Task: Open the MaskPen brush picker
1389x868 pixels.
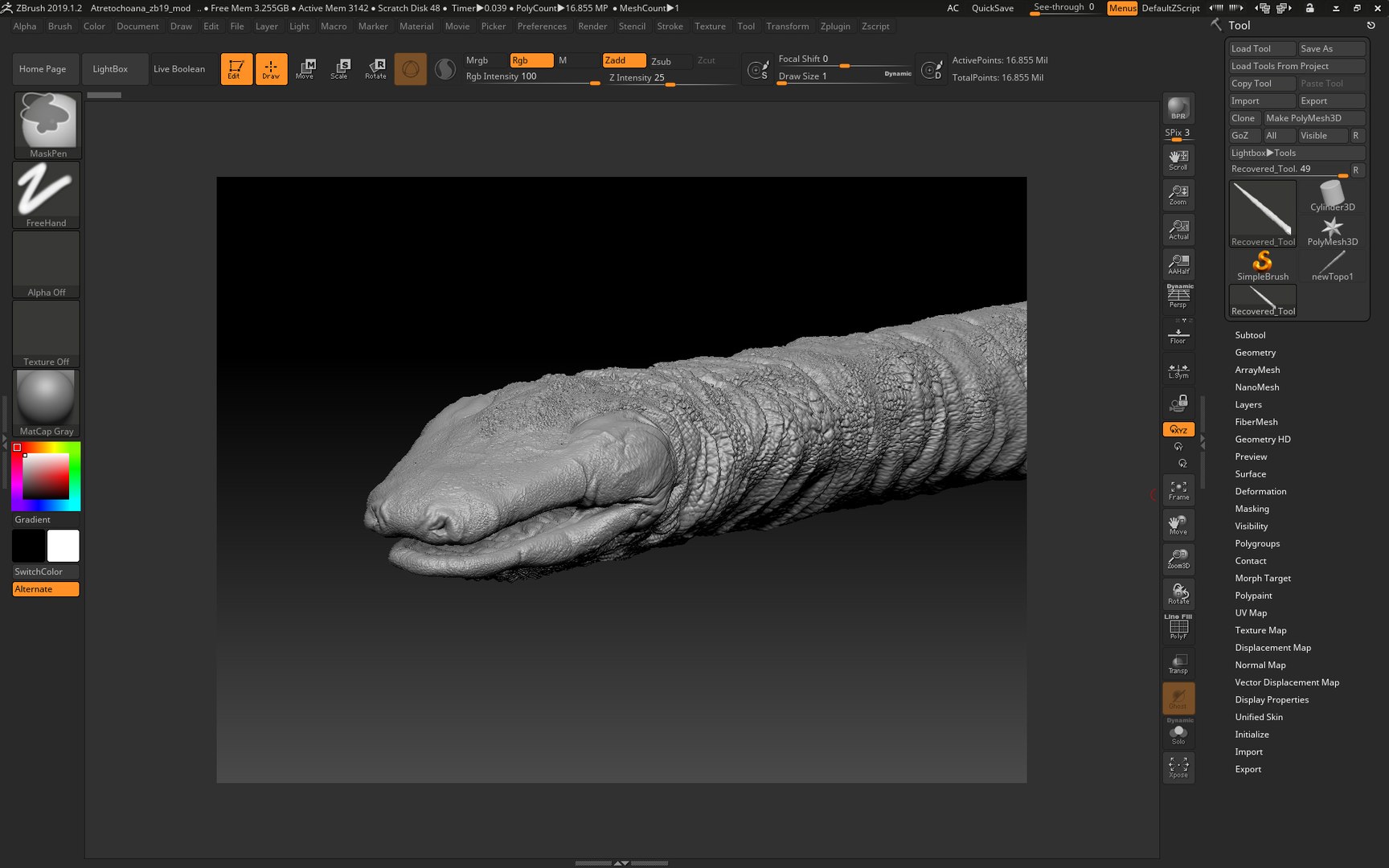Action: coord(47,125)
